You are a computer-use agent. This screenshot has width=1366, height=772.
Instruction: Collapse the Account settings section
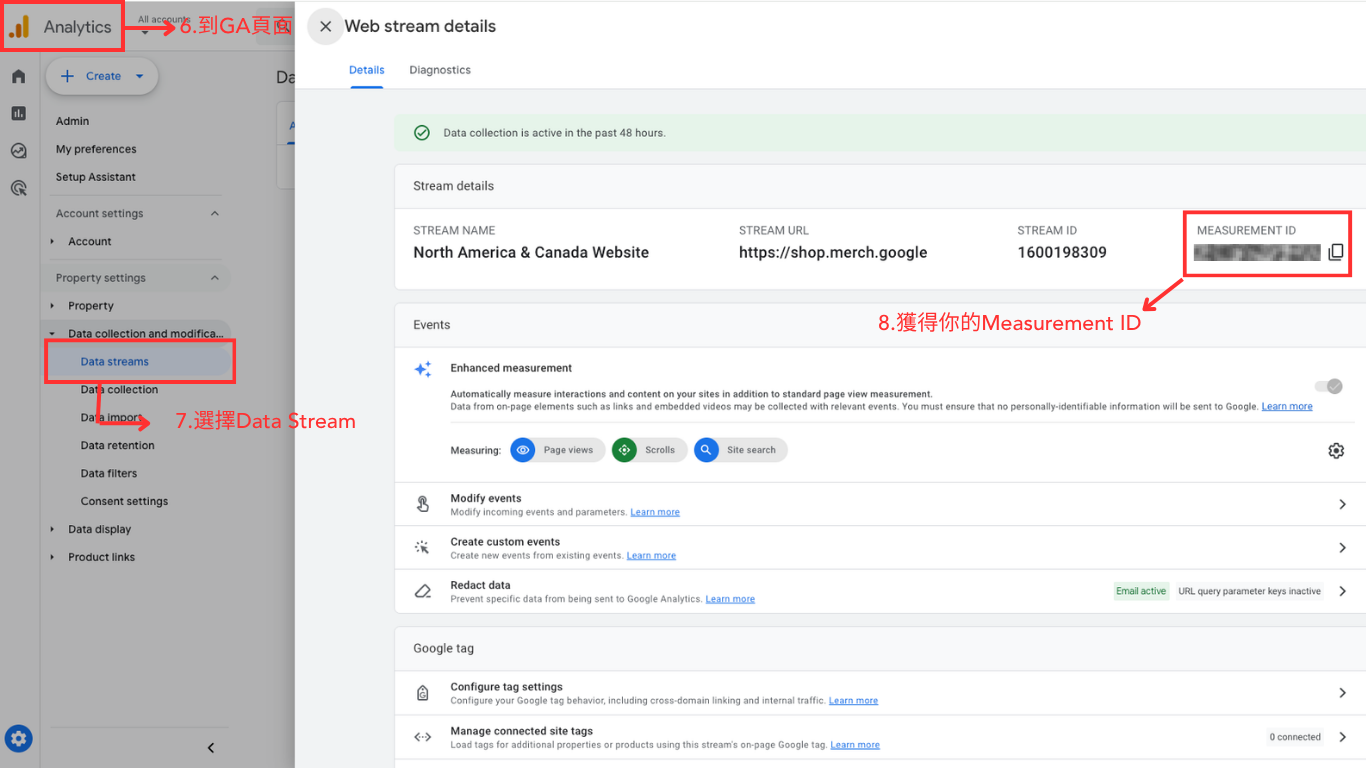click(214, 214)
